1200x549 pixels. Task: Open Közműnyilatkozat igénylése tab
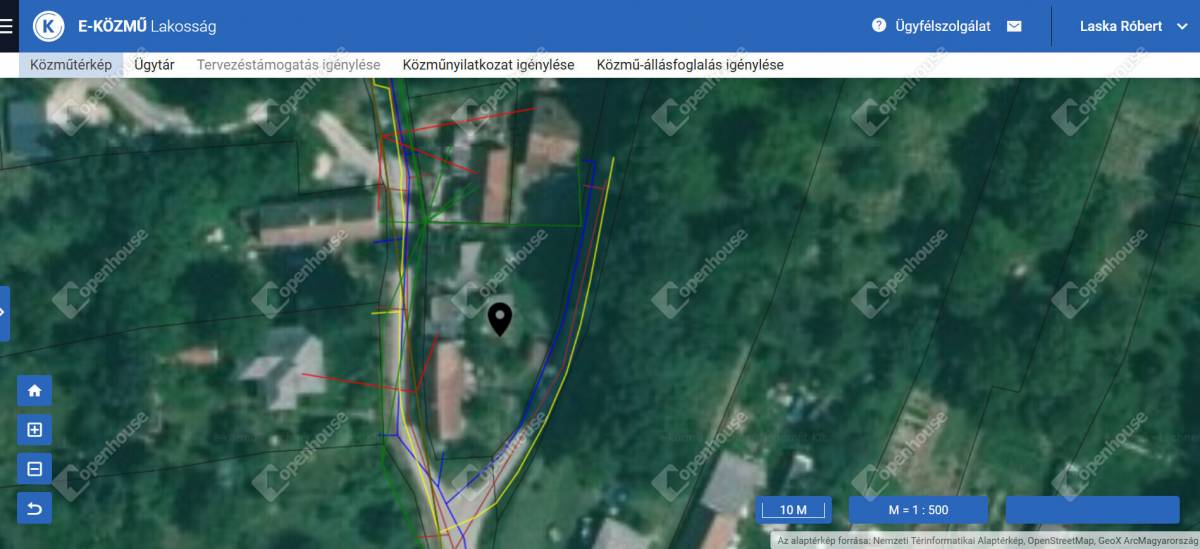pyautogui.click(x=488, y=65)
